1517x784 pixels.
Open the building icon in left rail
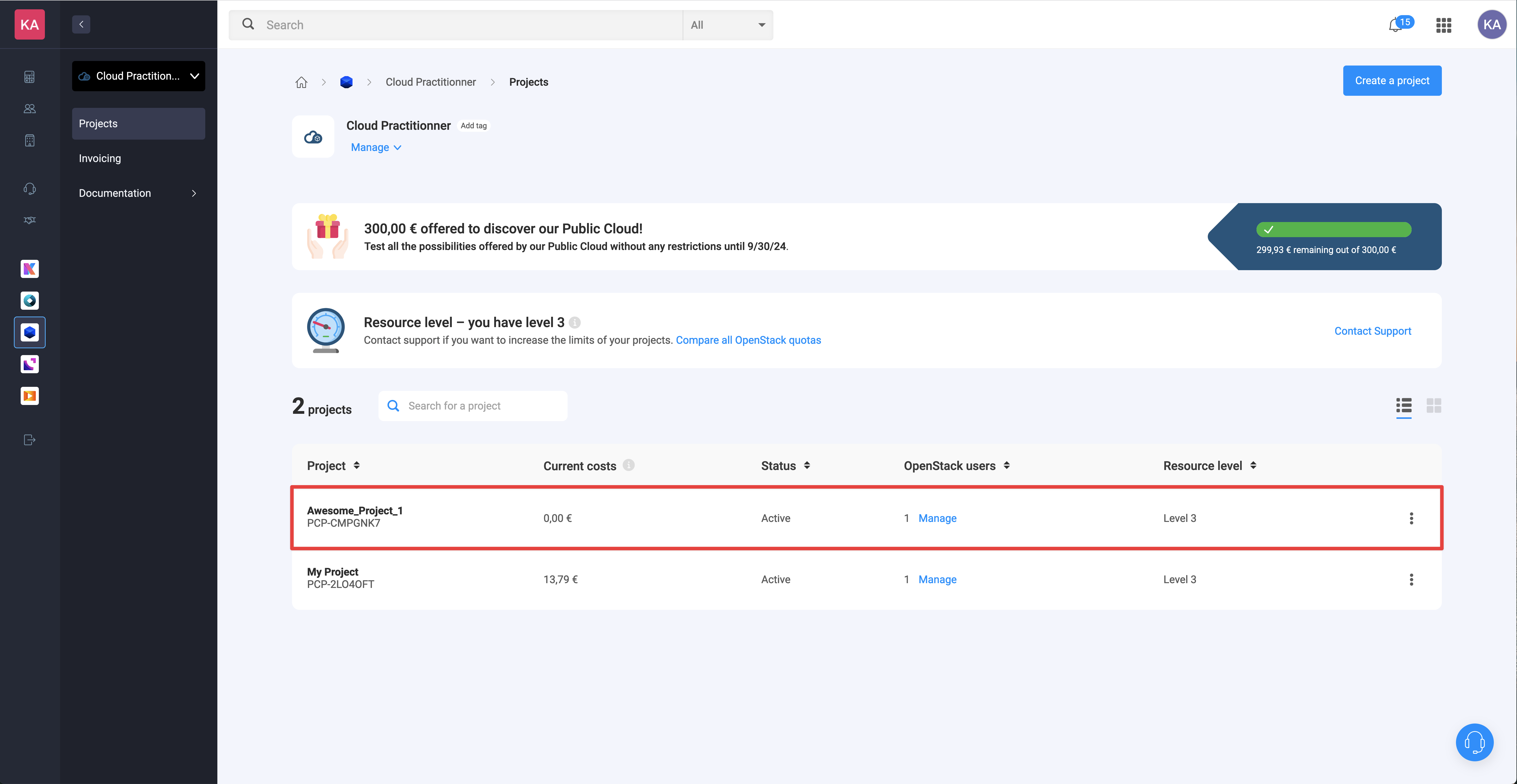[x=30, y=140]
